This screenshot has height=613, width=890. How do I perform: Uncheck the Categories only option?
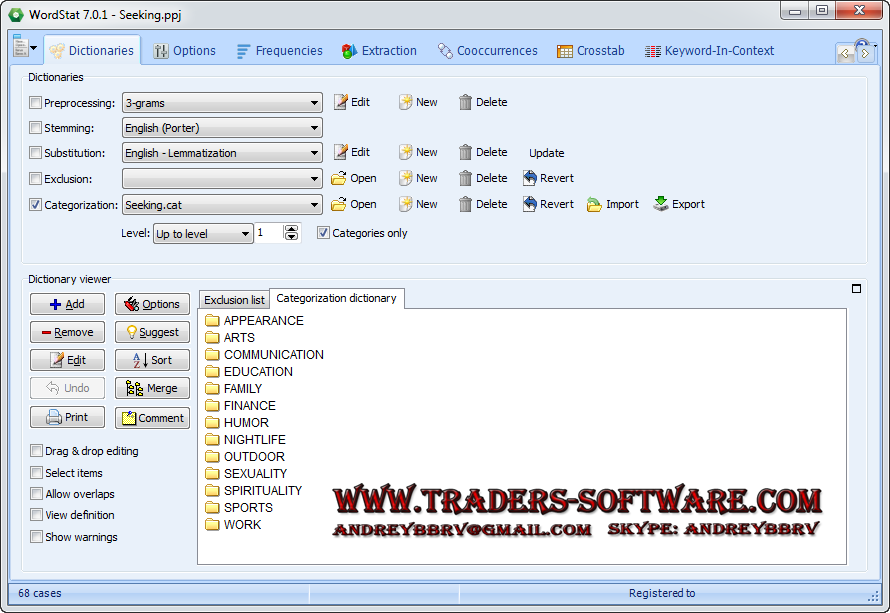[x=323, y=233]
